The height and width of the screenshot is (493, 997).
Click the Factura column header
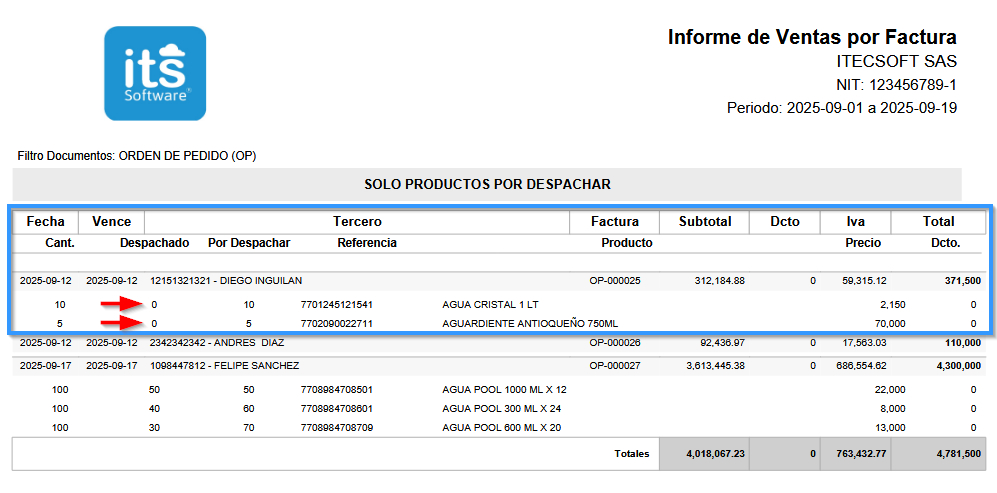[614, 221]
